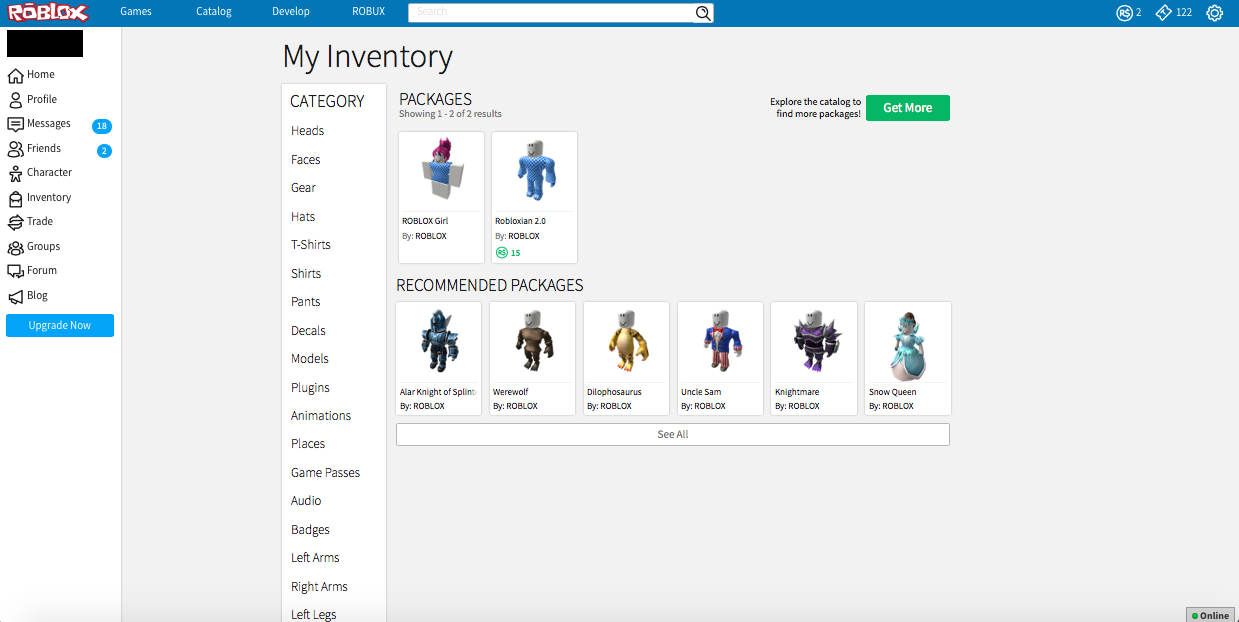Image resolution: width=1239 pixels, height=622 pixels.
Task: Select the Game Passes category
Action: click(325, 473)
